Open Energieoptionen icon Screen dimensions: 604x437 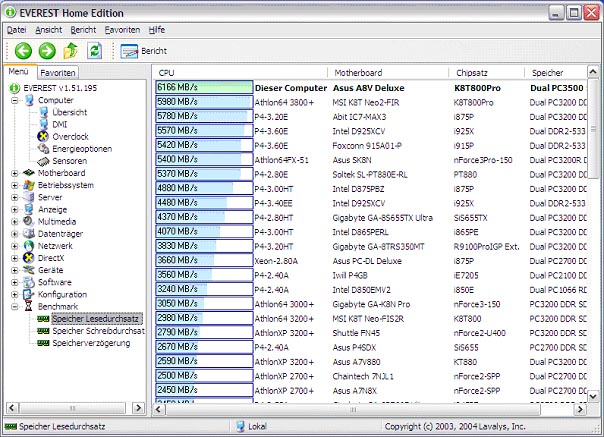point(43,149)
